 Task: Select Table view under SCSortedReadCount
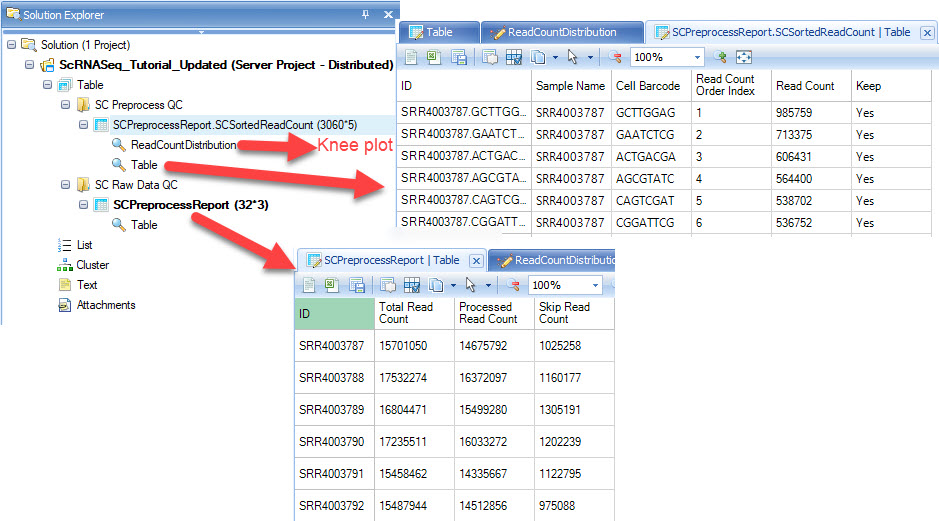pyautogui.click(x=144, y=165)
